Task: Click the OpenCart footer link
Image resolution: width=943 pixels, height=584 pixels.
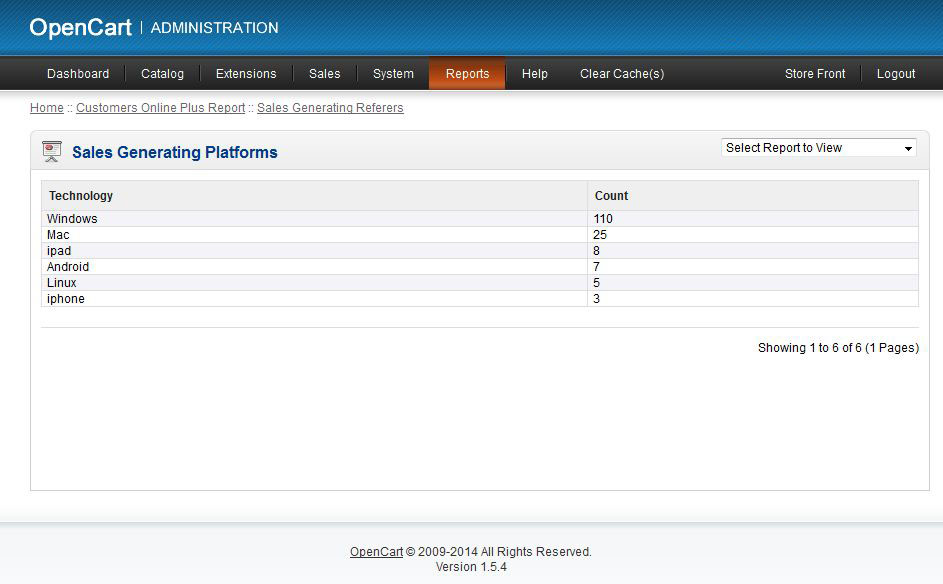Action: coord(376,552)
